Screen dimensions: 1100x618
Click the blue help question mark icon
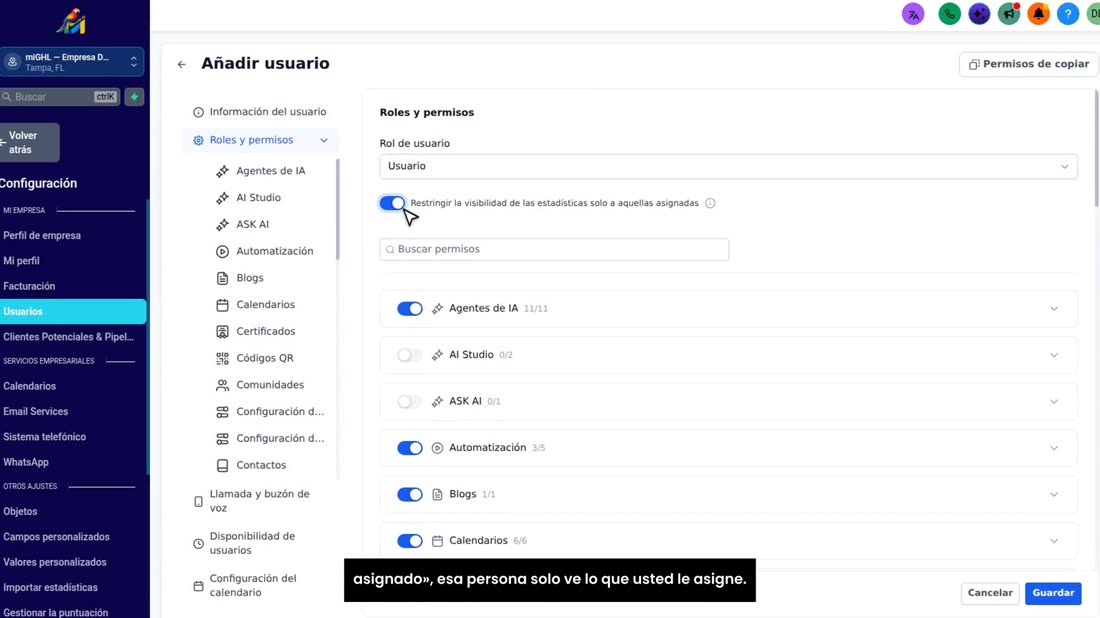pyautogui.click(x=1068, y=14)
